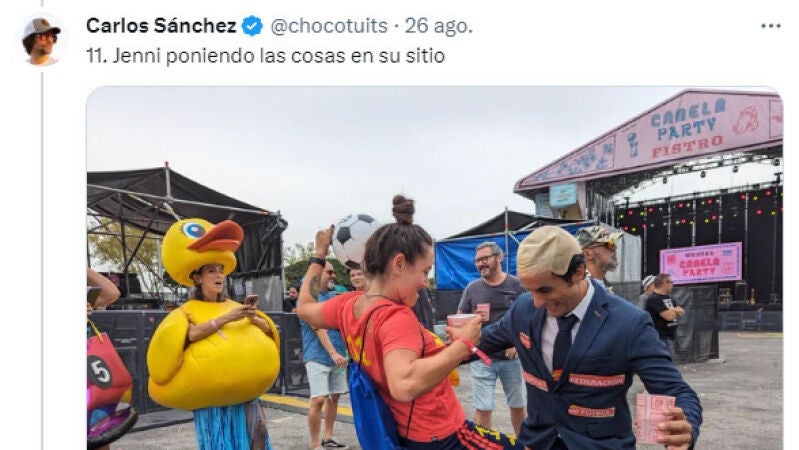Open the @chocotuits handle link
This screenshot has width=799, height=450.
329,25
